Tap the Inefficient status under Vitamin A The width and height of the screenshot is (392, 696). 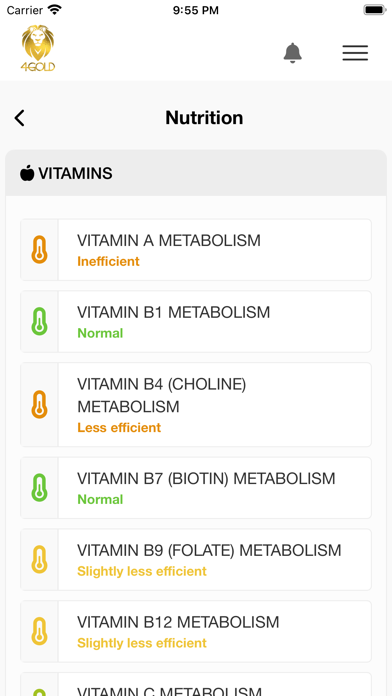108,261
